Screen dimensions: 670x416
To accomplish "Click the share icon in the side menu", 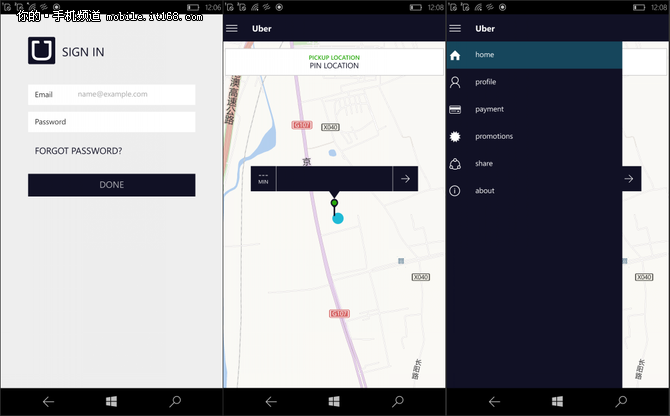I will tap(456, 163).
